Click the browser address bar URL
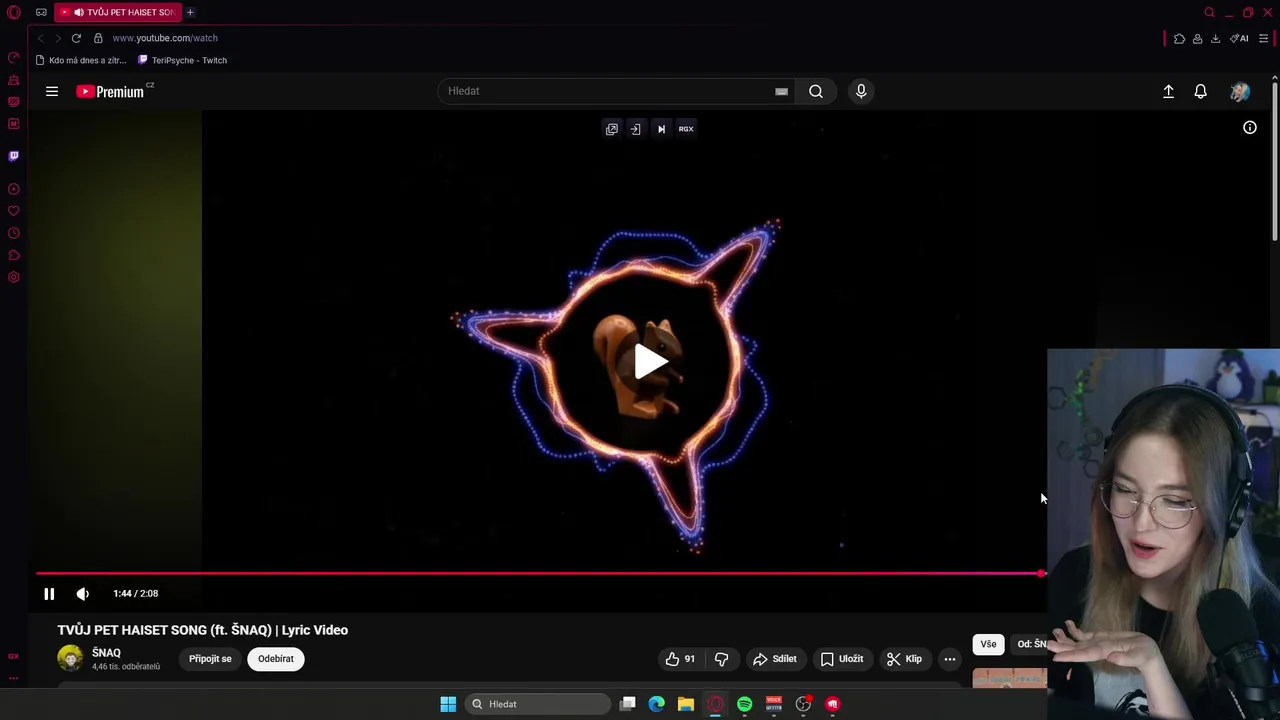 coord(165,38)
